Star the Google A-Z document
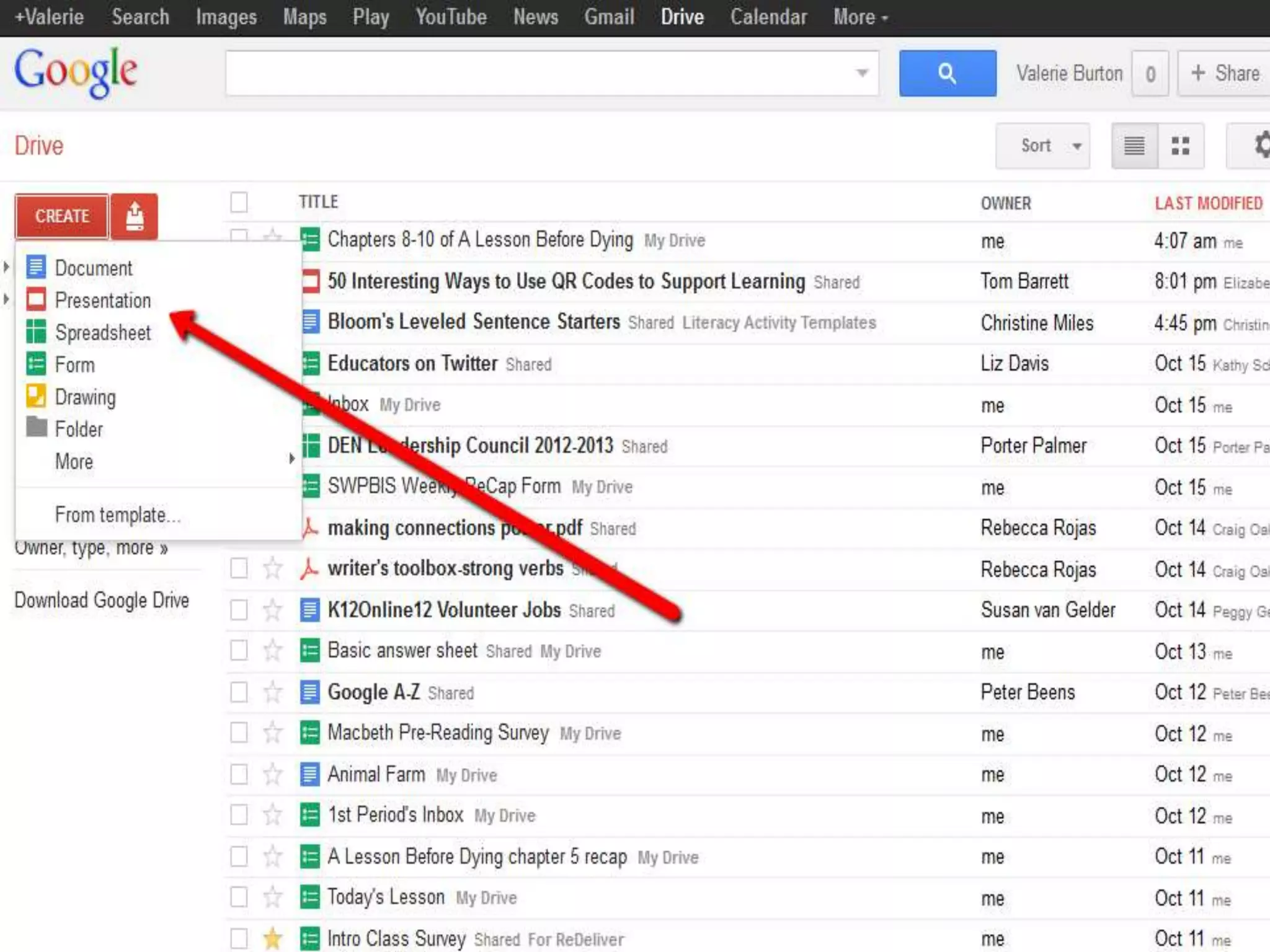Screen dimensions: 1270x952 [273, 692]
